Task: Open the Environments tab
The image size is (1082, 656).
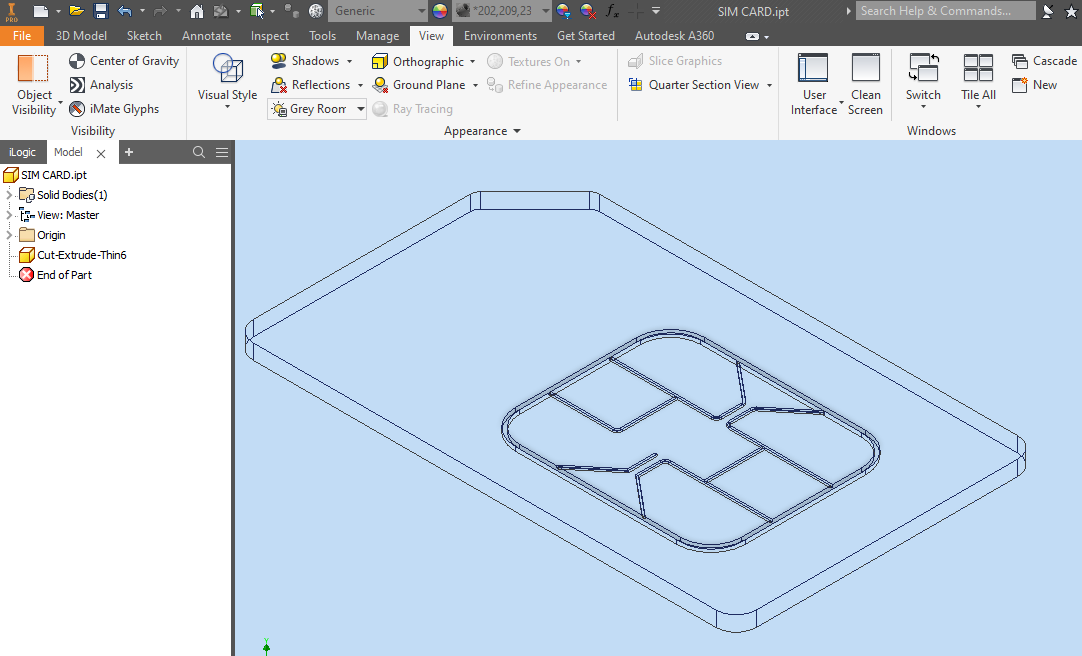Action: 500,36
